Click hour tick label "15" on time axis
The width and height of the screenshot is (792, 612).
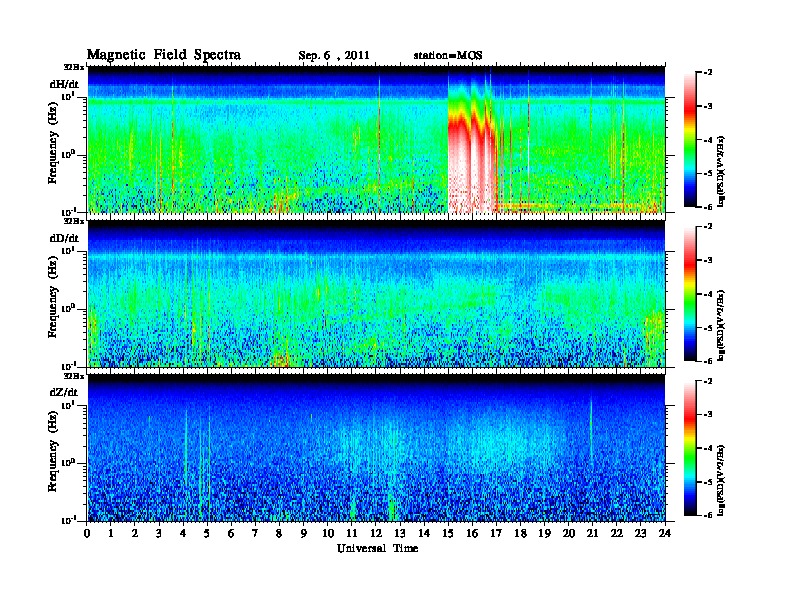[448, 533]
